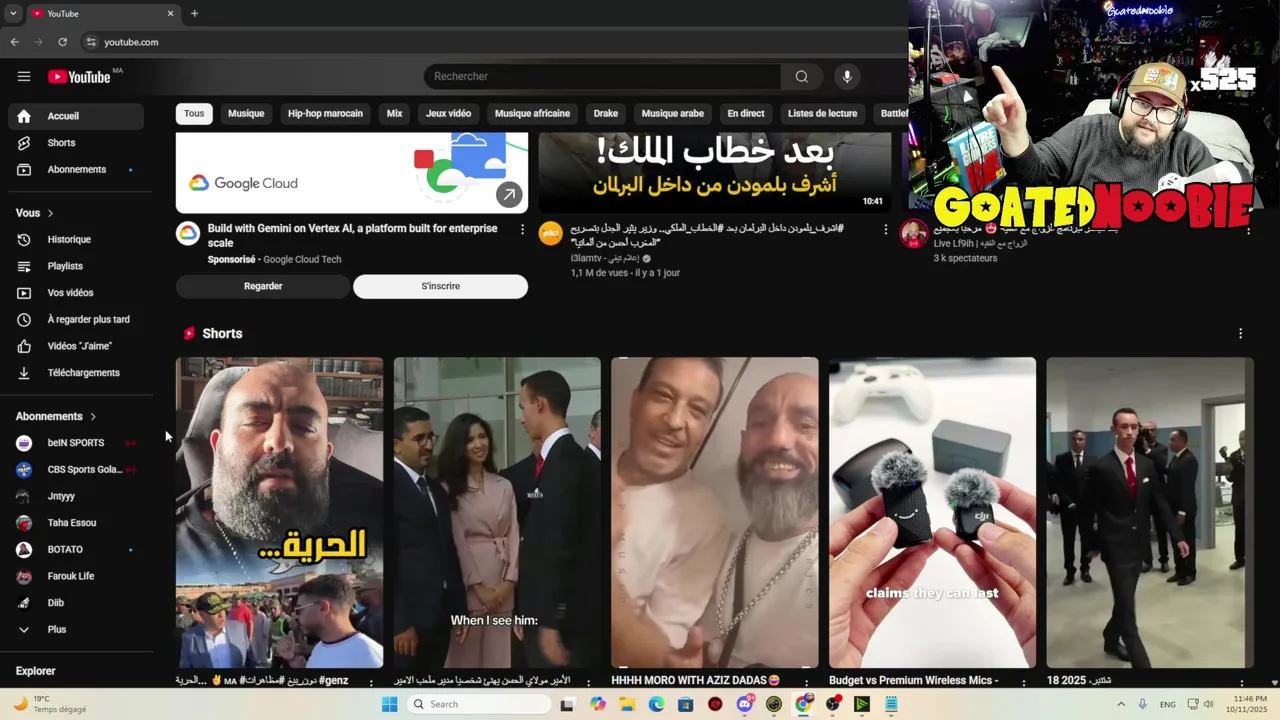
Task: Select the Hip-hop marocain filter chip
Action: [x=325, y=114]
